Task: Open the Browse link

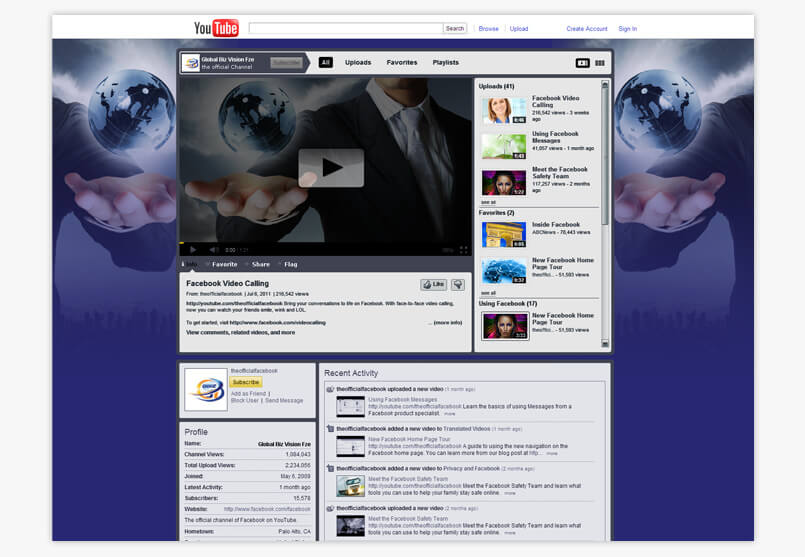Action: coord(488,29)
